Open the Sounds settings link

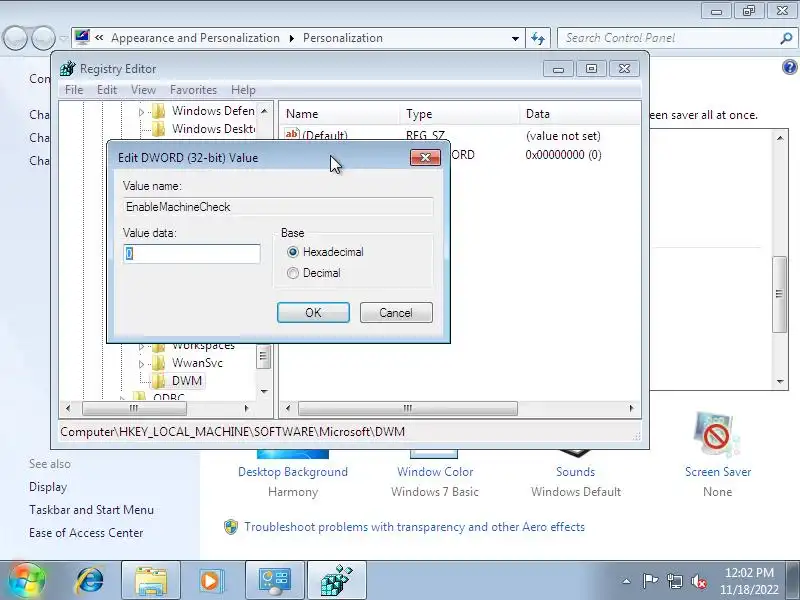(x=576, y=472)
